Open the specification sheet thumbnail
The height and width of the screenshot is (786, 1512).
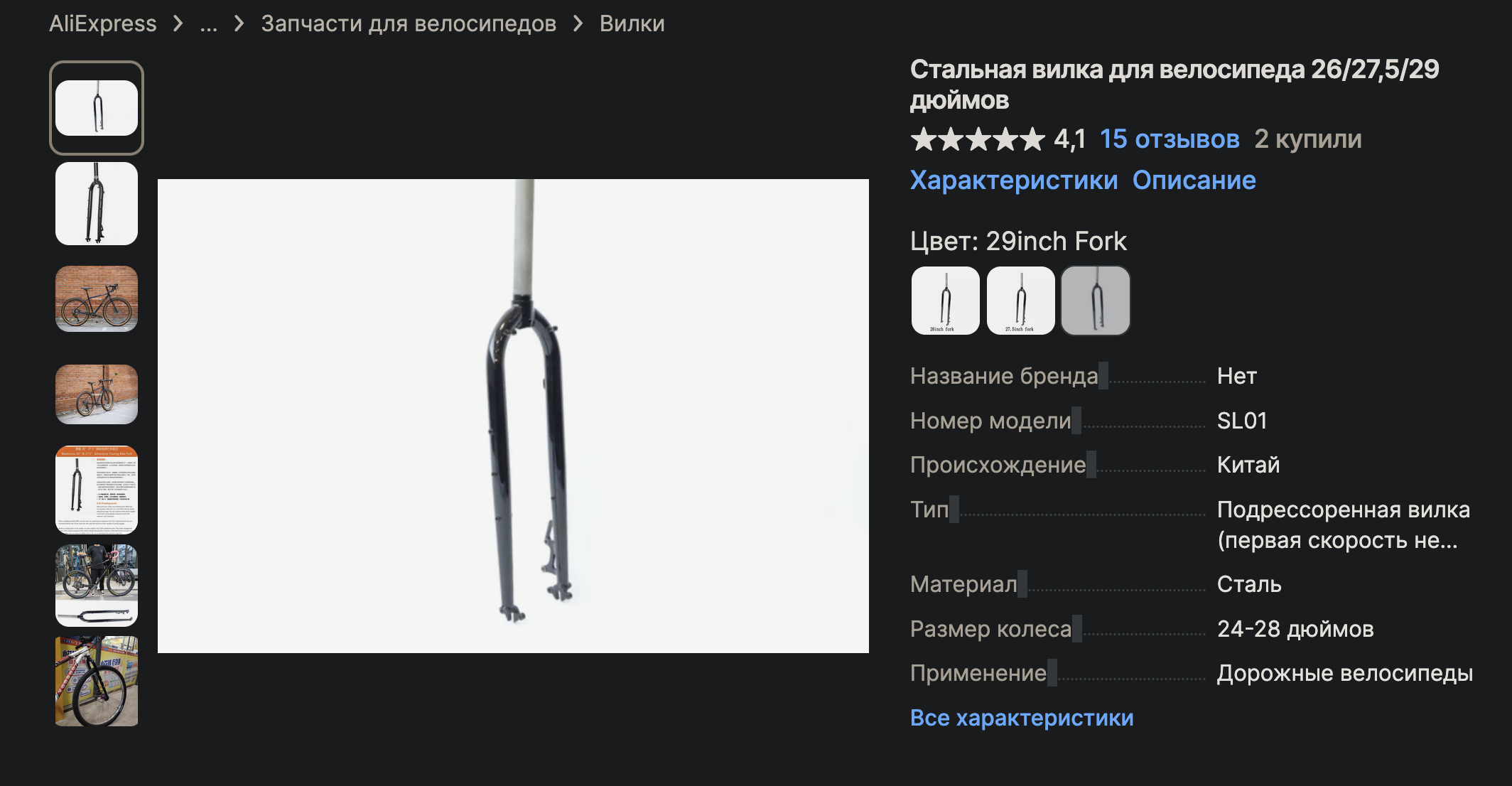point(97,490)
